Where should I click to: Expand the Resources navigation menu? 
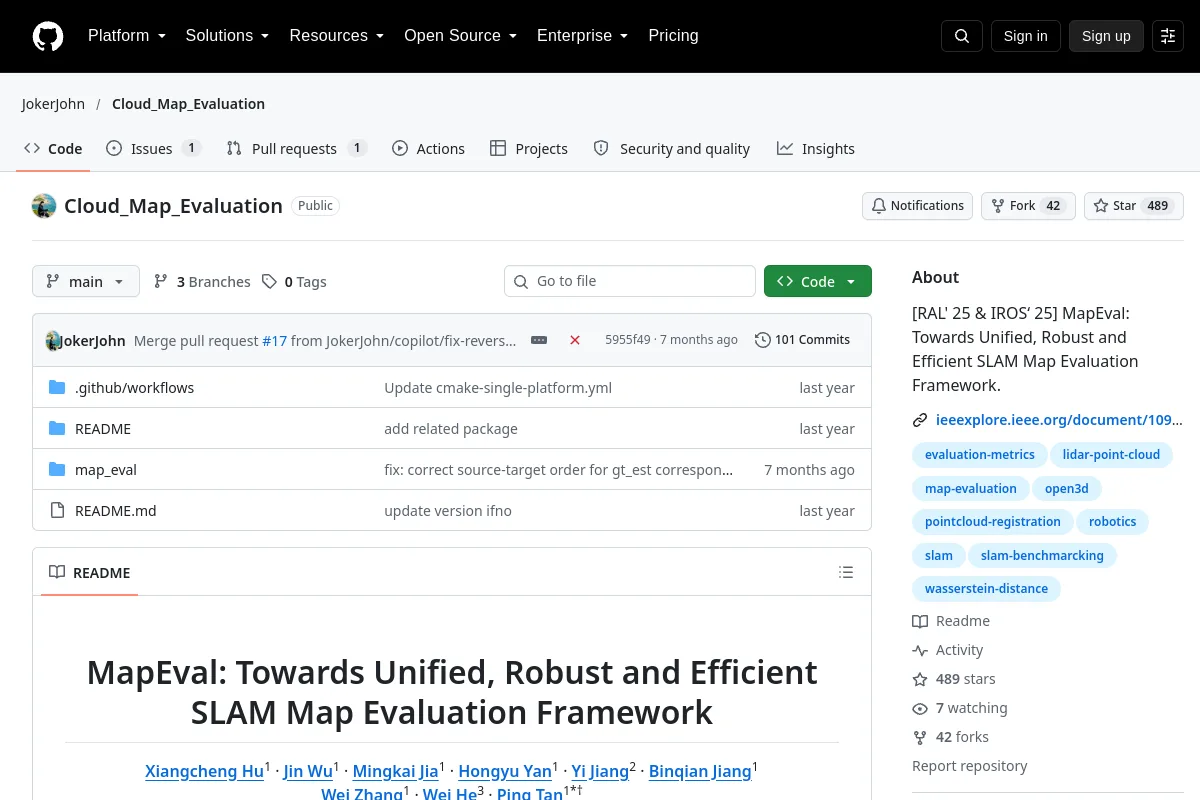click(337, 36)
